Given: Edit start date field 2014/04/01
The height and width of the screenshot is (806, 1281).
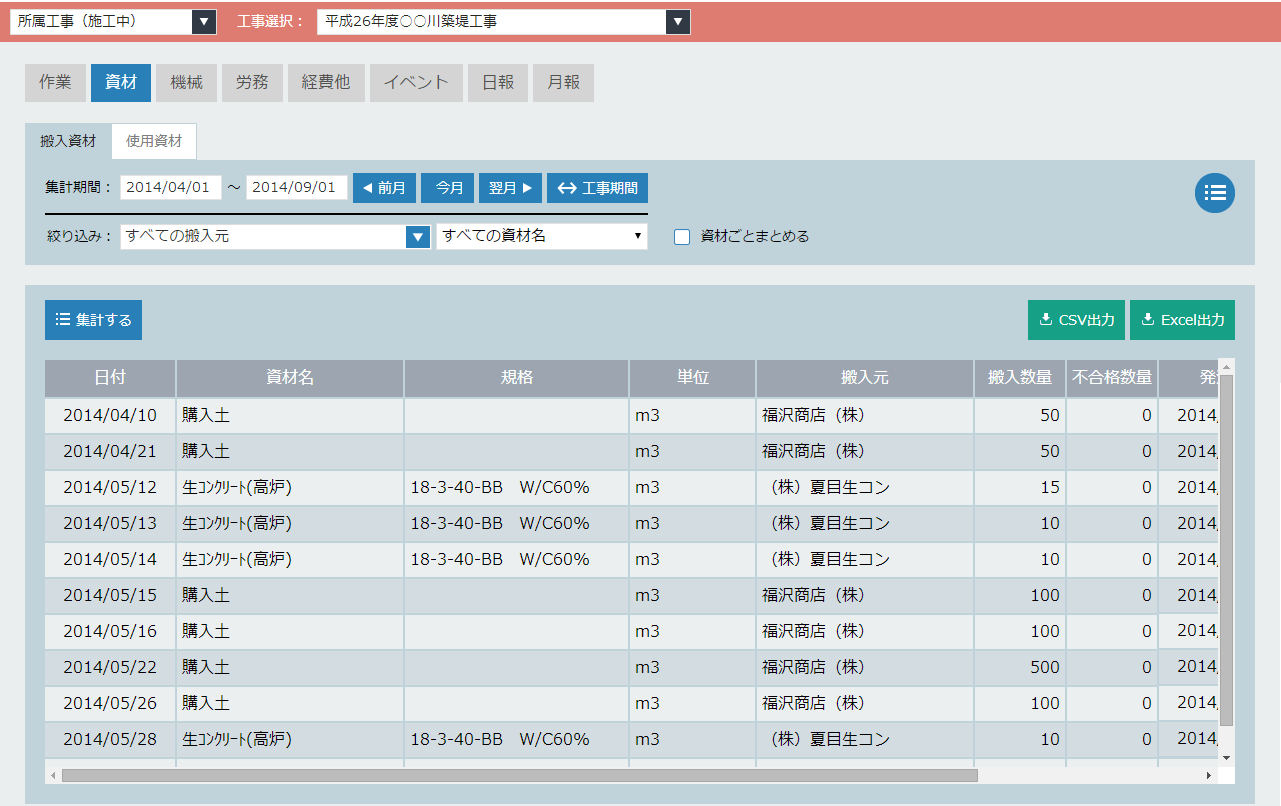Looking at the screenshot, I should [x=171, y=188].
